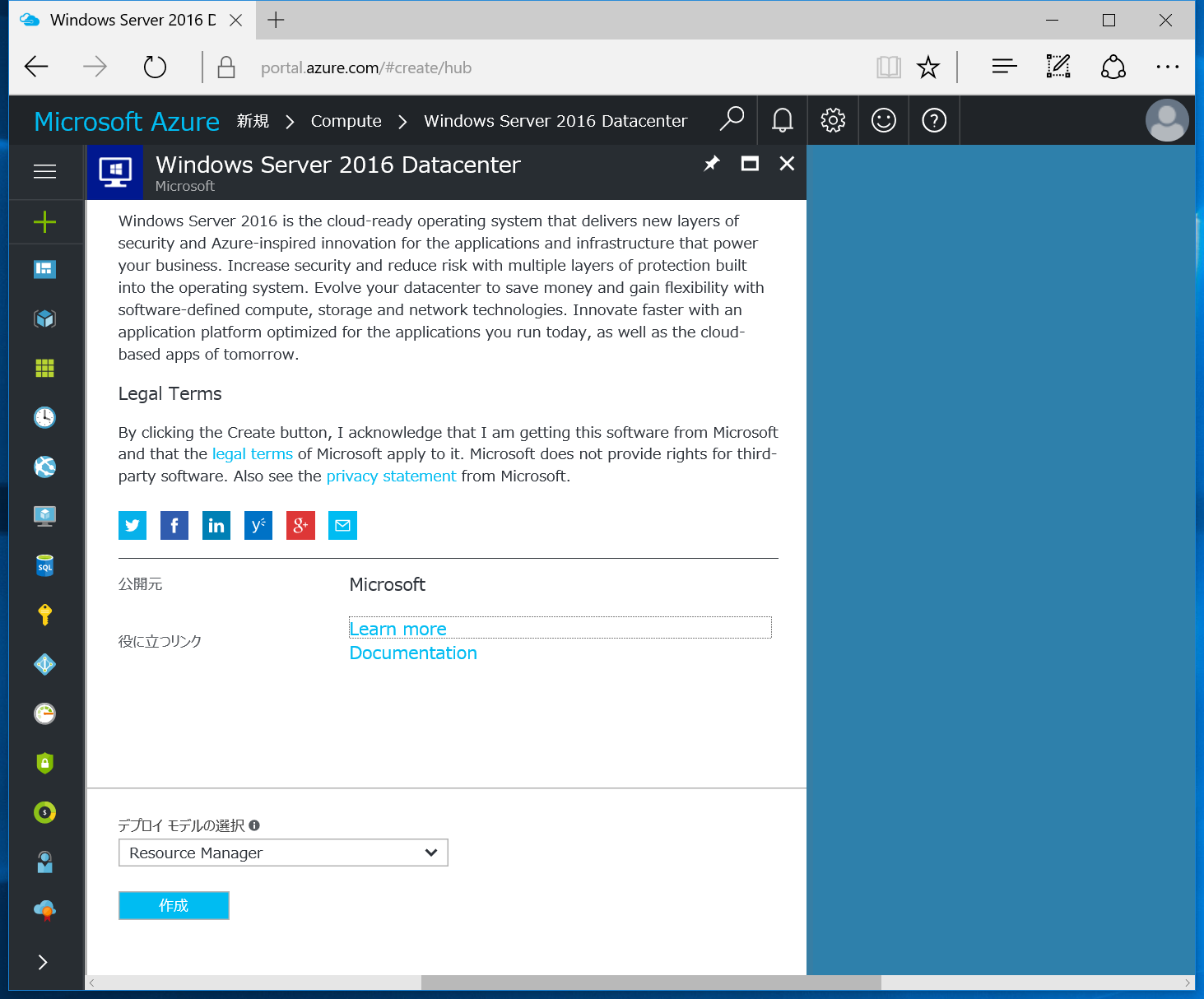
Task: Make a Web Note pen icon
Action: [1058, 67]
